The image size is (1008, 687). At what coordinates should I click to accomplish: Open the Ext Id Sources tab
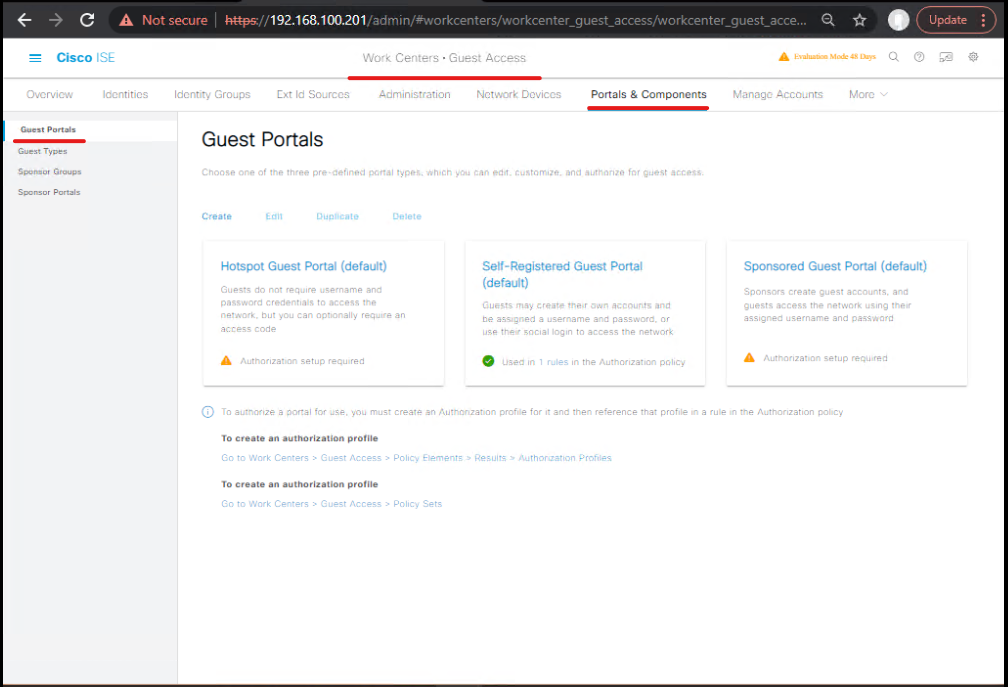click(x=313, y=94)
